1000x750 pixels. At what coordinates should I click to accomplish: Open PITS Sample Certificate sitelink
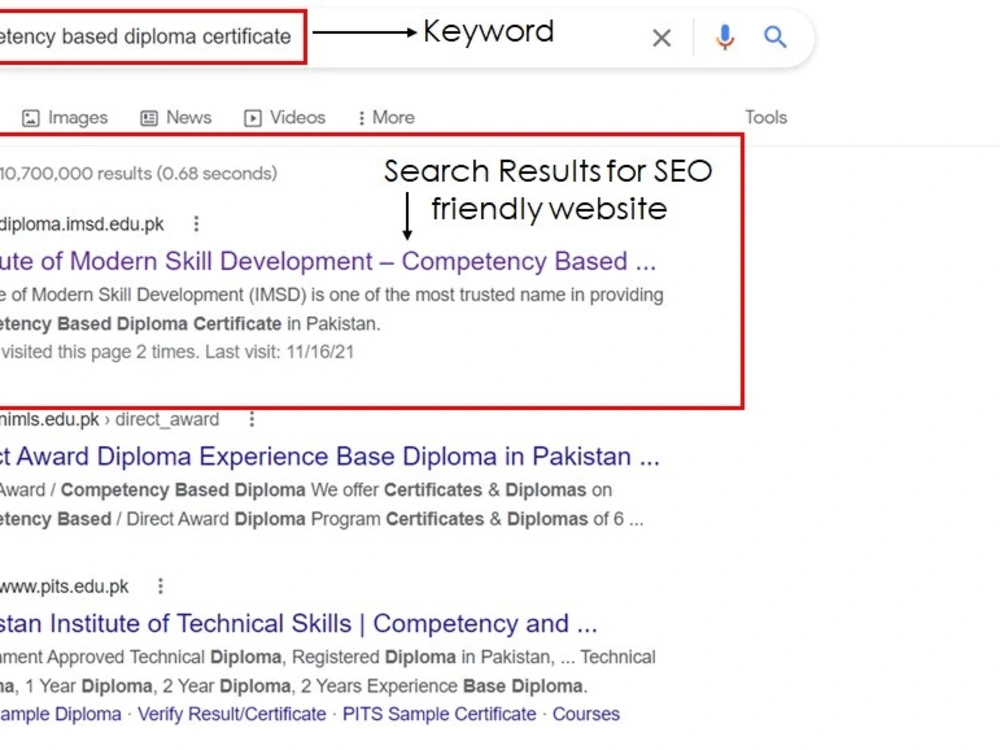click(x=439, y=714)
